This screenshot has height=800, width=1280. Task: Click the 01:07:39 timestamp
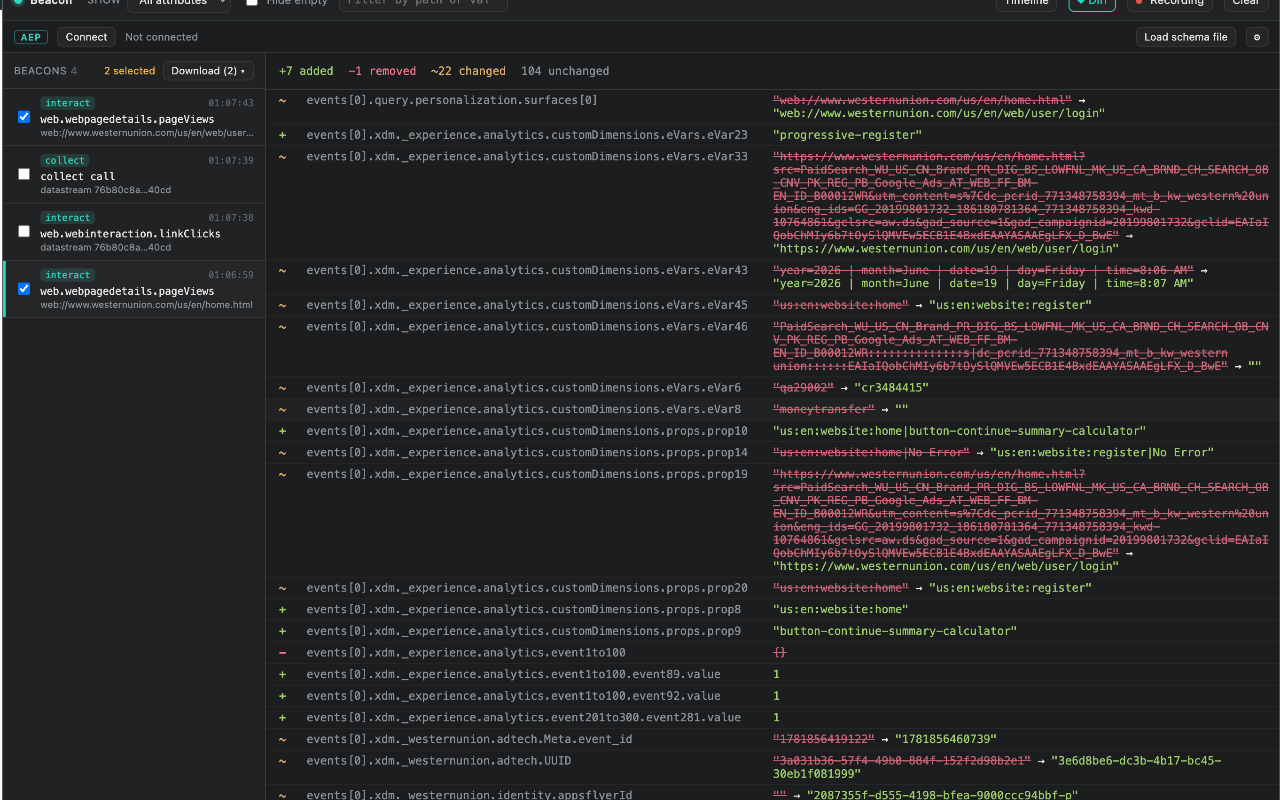click(231, 161)
